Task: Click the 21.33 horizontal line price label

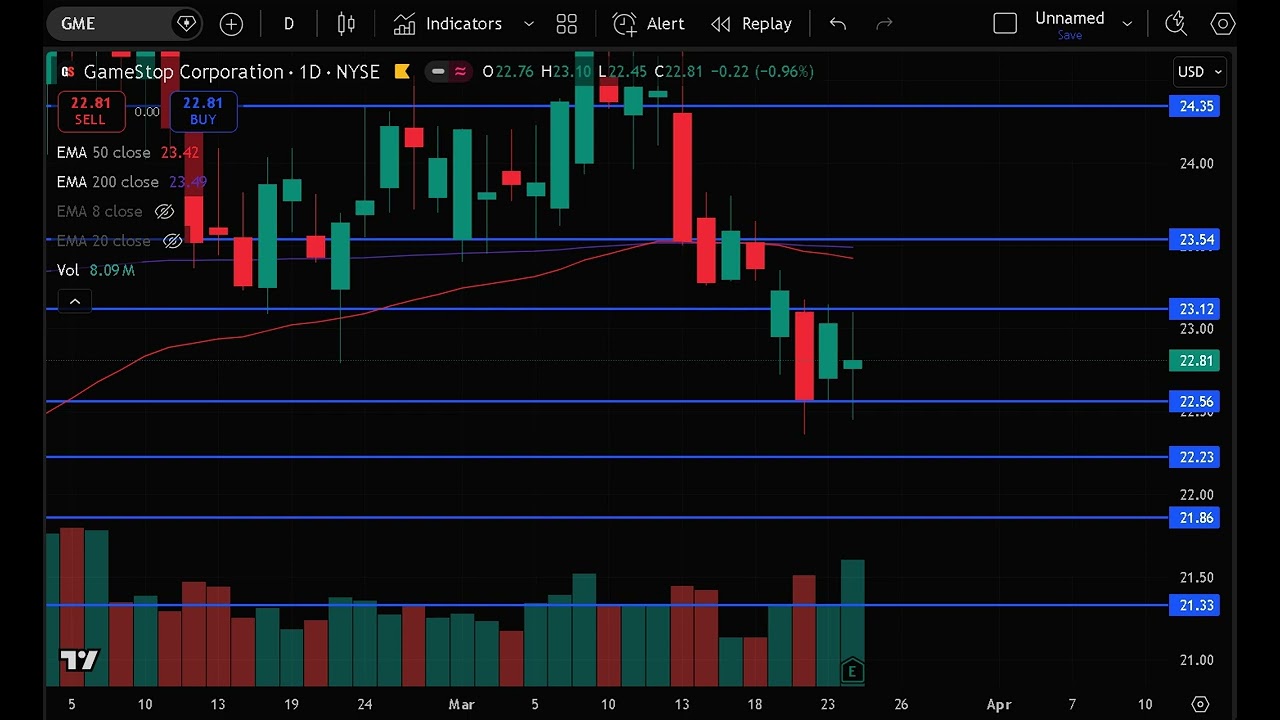Action: [1195, 605]
